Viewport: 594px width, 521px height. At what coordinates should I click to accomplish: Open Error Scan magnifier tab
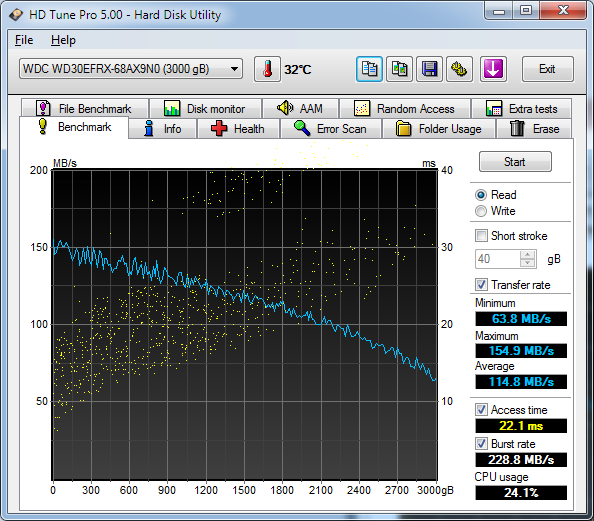330,129
